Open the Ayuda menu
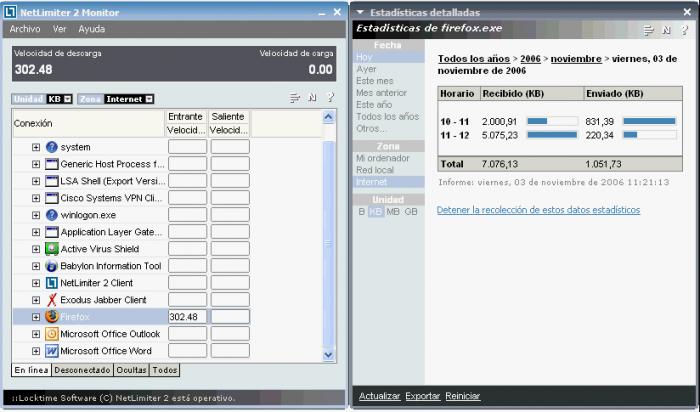 tap(92, 29)
